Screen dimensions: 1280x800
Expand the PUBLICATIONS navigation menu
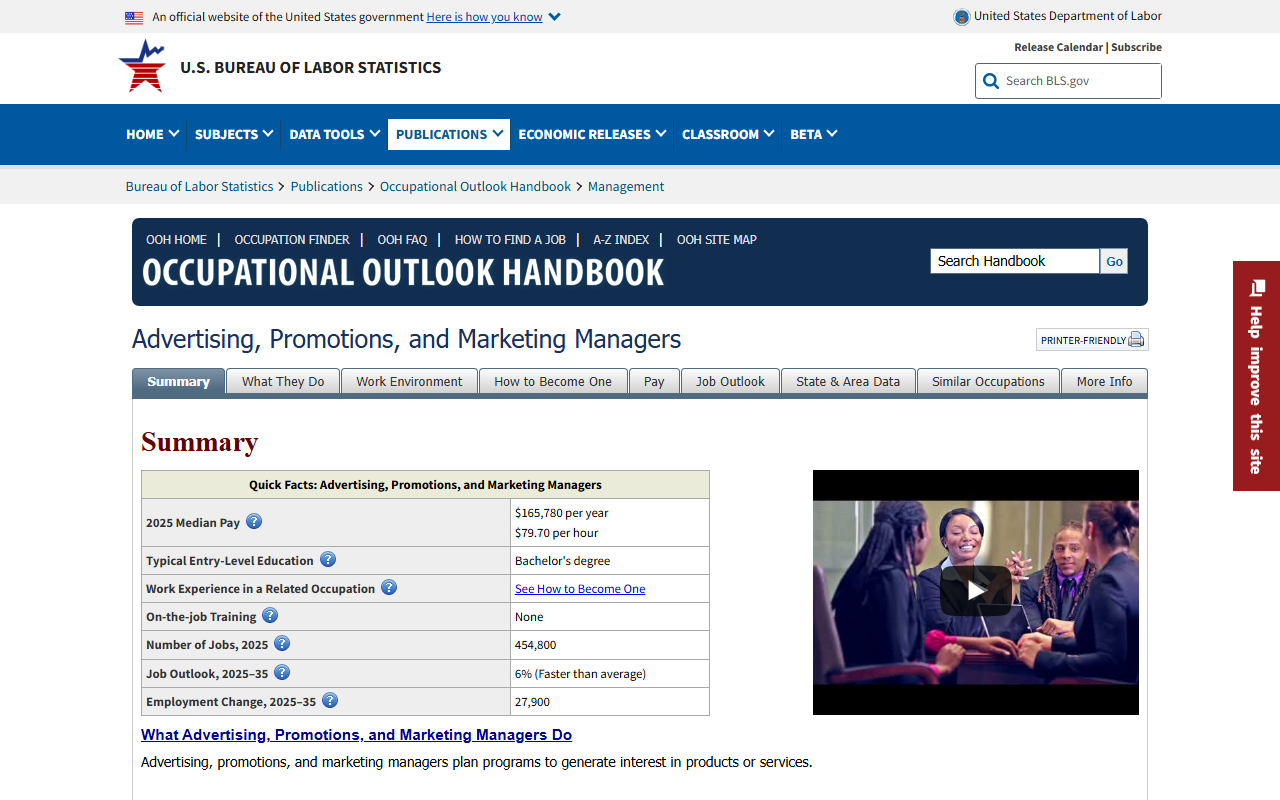click(449, 134)
